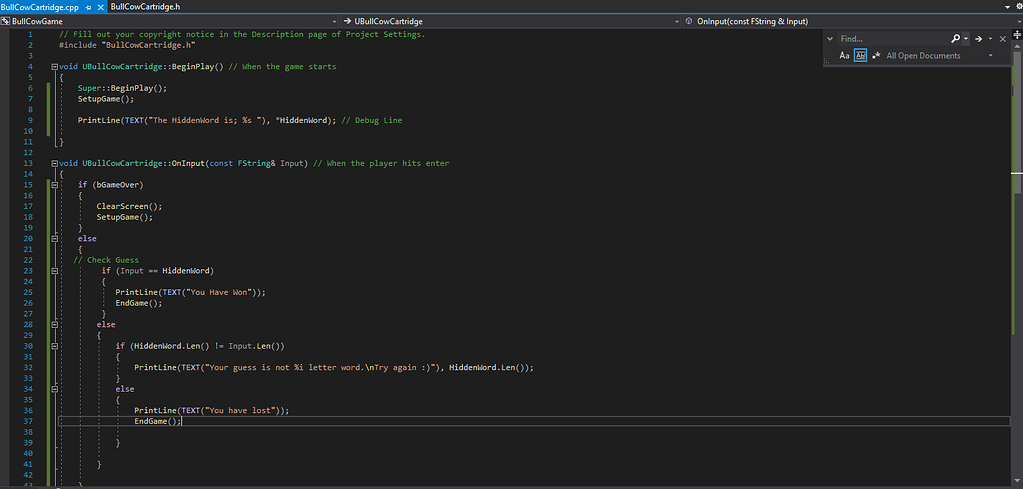Close the BullCowCartridge.cpp tab

point(100,7)
